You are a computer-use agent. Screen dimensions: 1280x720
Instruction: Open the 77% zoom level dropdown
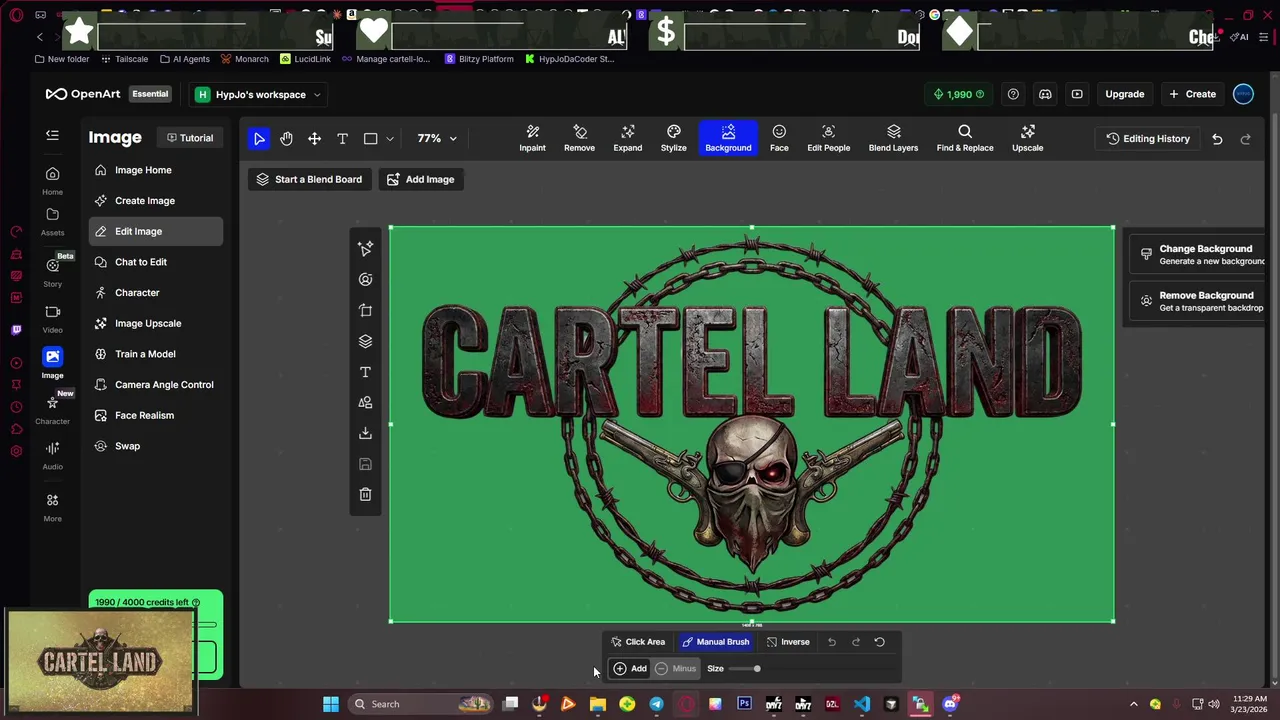[437, 139]
